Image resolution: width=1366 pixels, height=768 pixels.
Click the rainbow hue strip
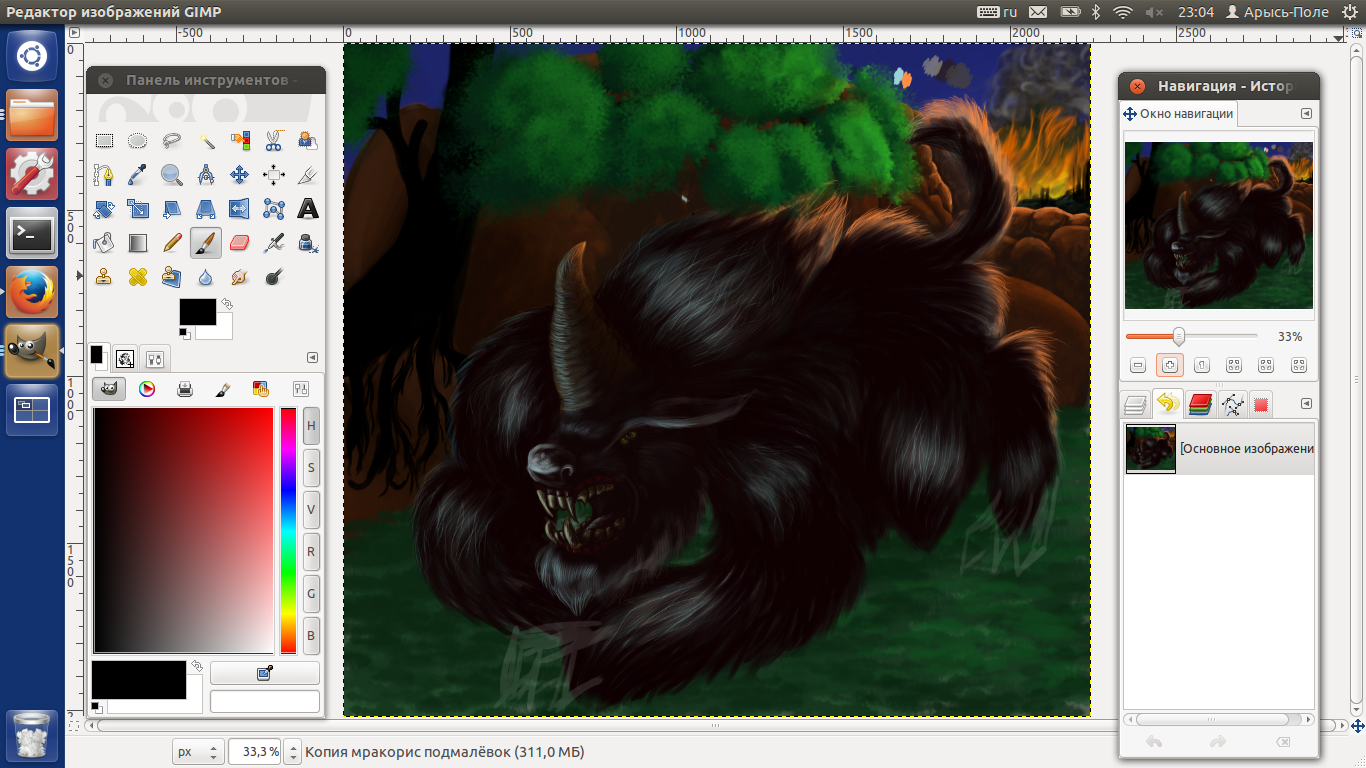click(288, 530)
